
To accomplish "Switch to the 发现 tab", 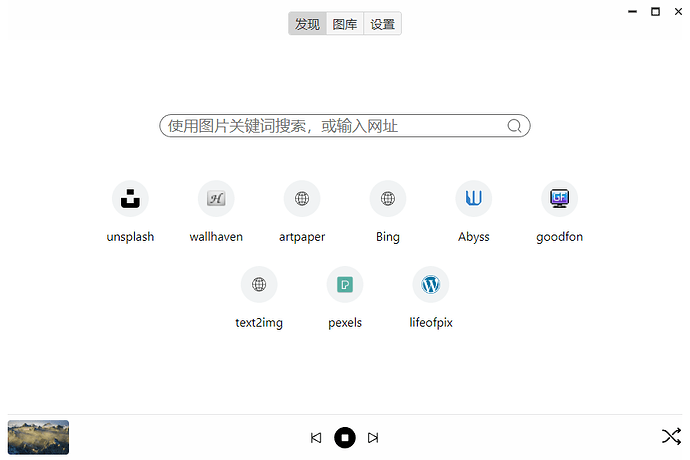I will pyautogui.click(x=307, y=24).
